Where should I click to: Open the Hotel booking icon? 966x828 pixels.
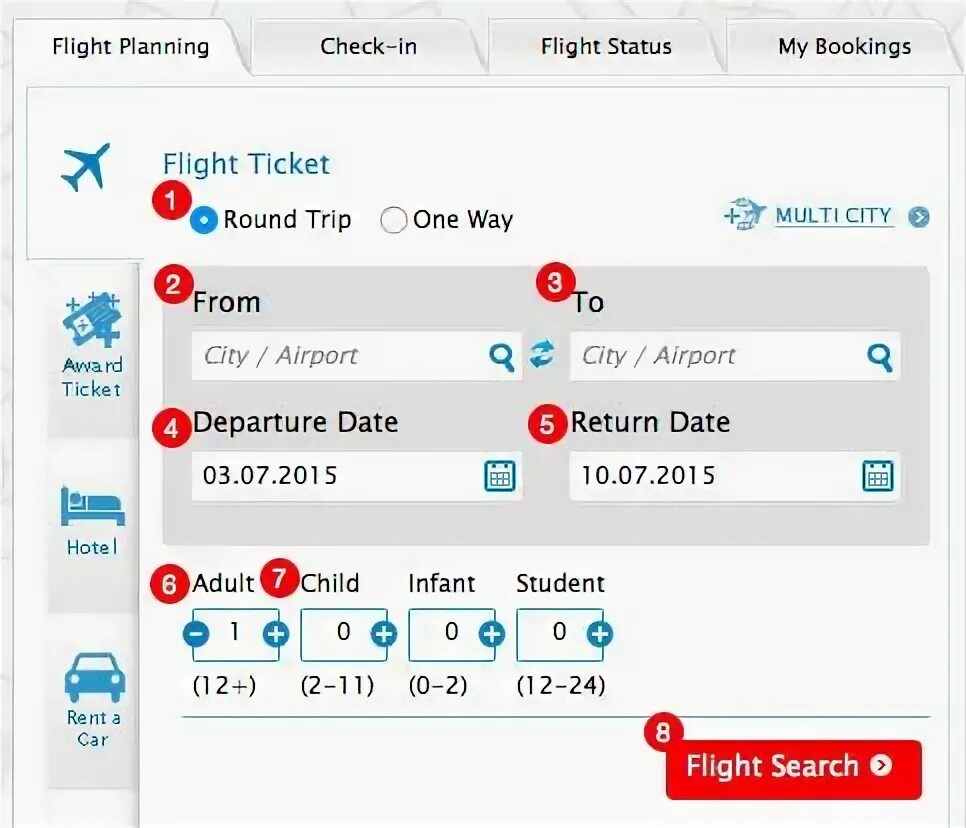92,521
